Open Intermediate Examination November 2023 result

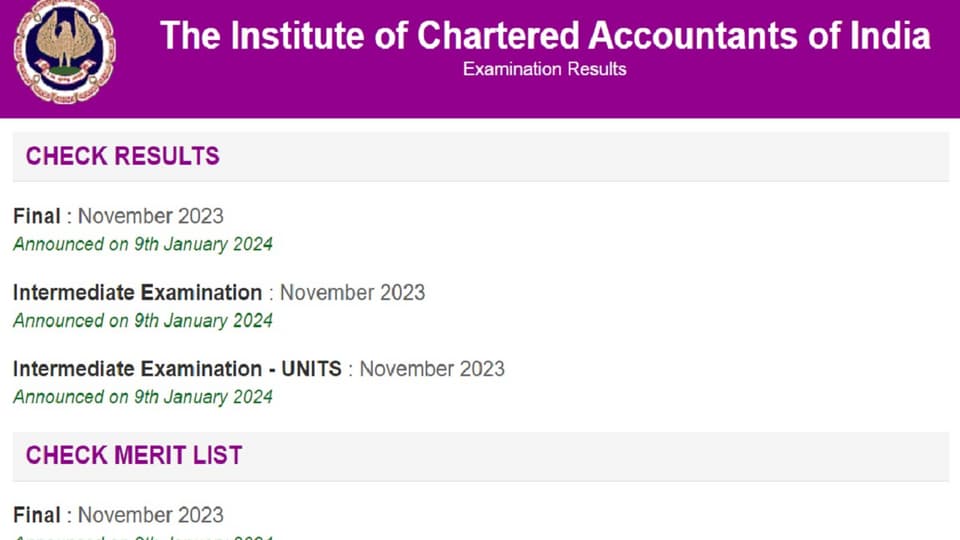tap(219, 293)
